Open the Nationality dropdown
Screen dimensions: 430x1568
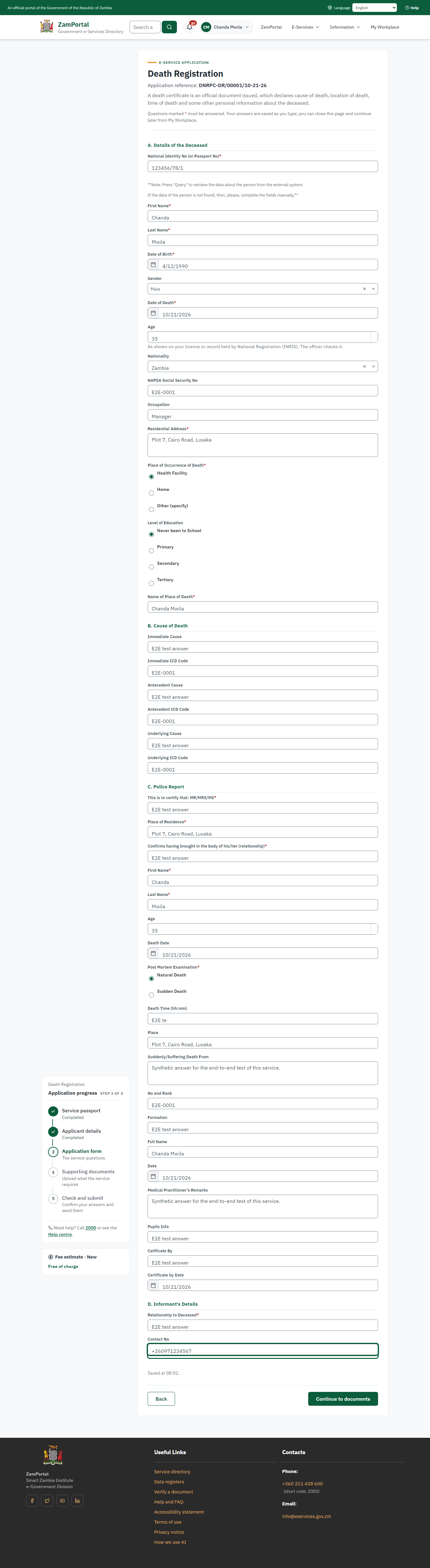coord(263,366)
